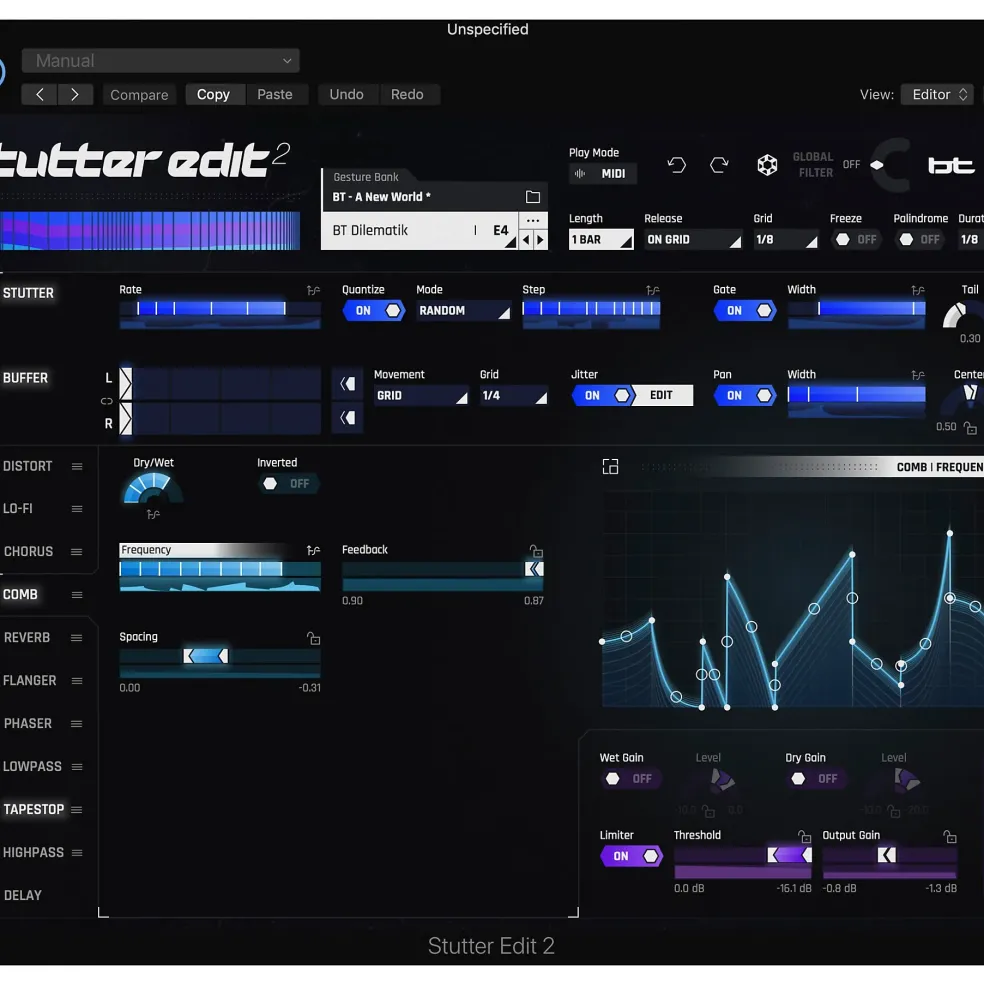Toggle Stutter Quantize ON switch
This screenshot has width=984, height=985.
[374, 310]
